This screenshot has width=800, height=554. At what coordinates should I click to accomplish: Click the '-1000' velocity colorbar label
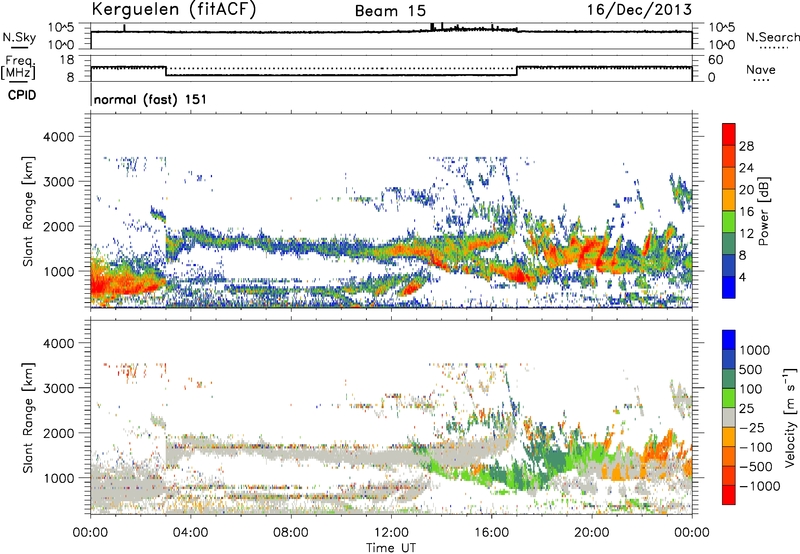click(x=759, y=486)
